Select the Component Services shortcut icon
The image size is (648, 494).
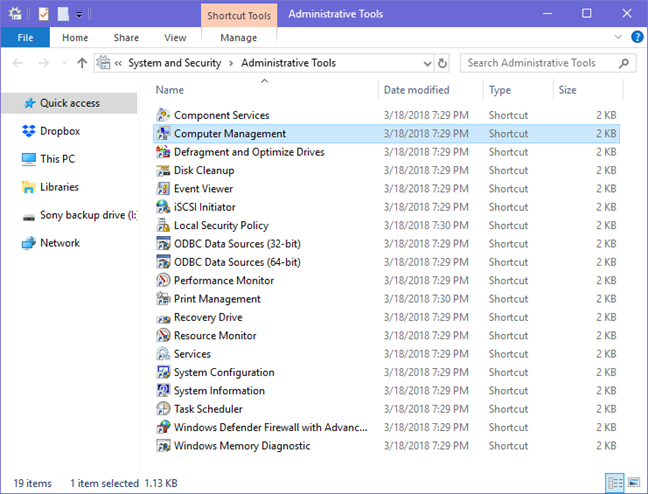tap(163, 115)
